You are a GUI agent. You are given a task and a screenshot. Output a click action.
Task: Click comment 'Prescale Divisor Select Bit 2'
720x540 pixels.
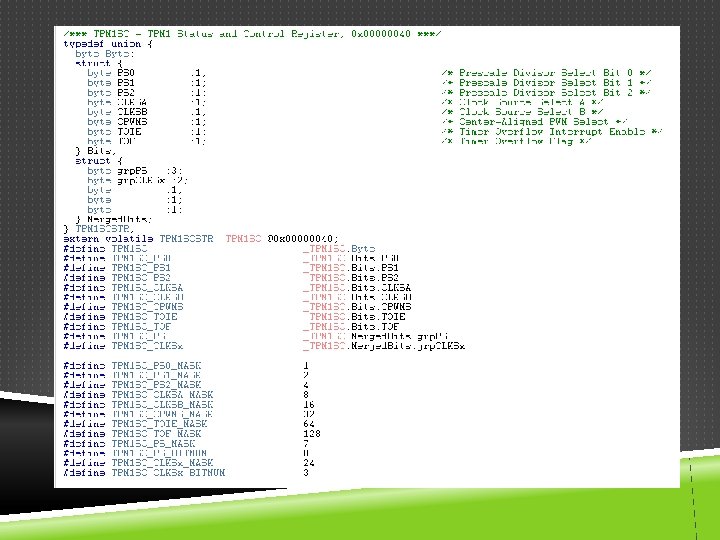546,92
